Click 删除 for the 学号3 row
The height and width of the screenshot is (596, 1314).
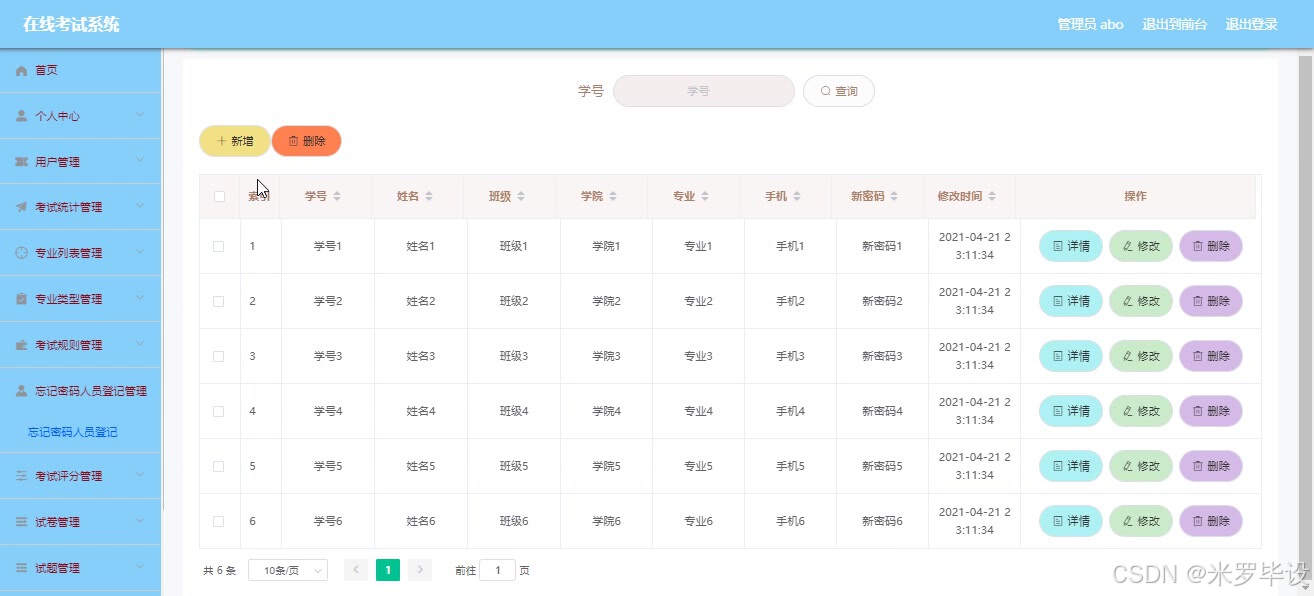point(1211,356)
